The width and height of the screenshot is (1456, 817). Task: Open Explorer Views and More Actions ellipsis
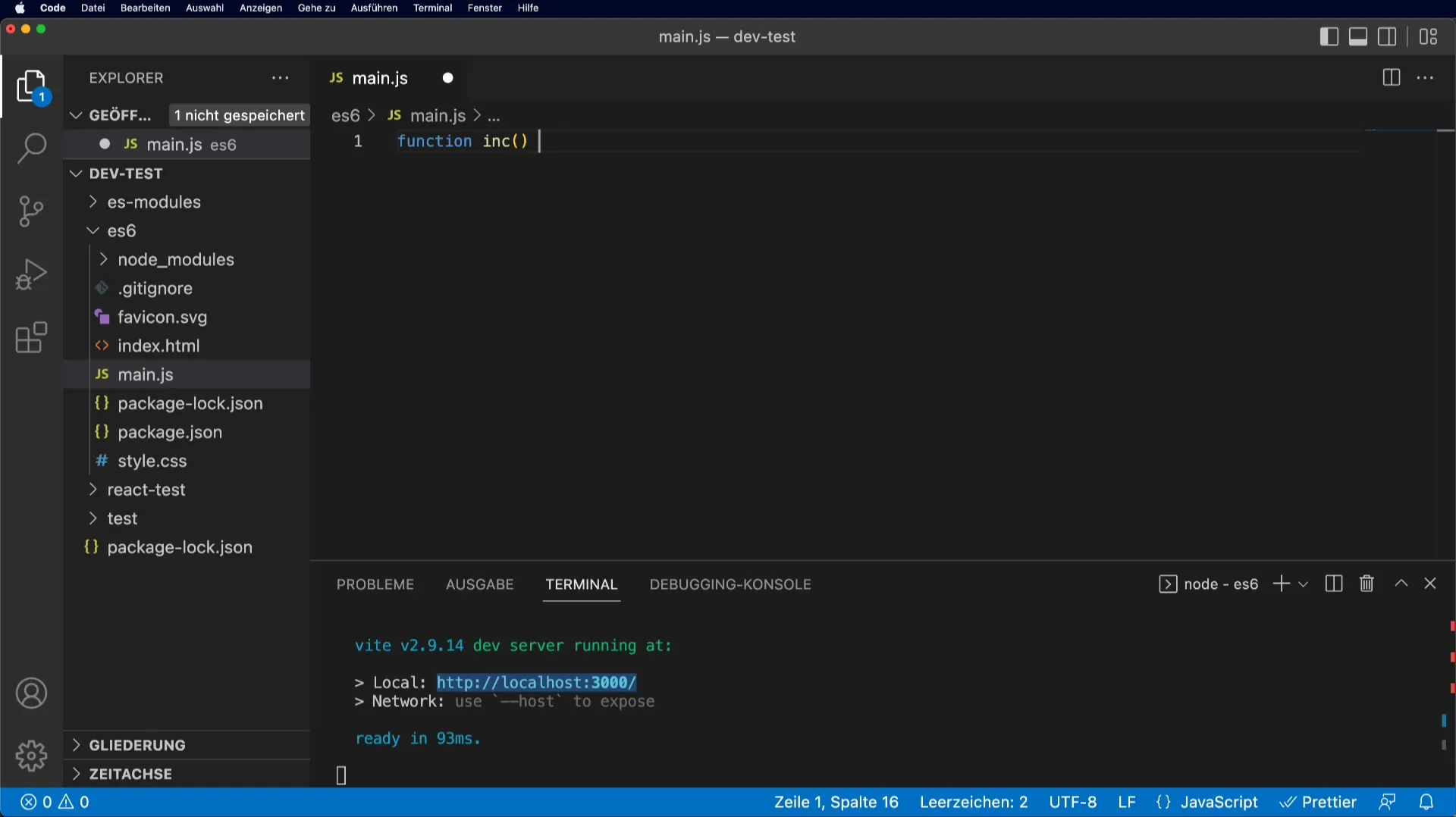(281, 77)
